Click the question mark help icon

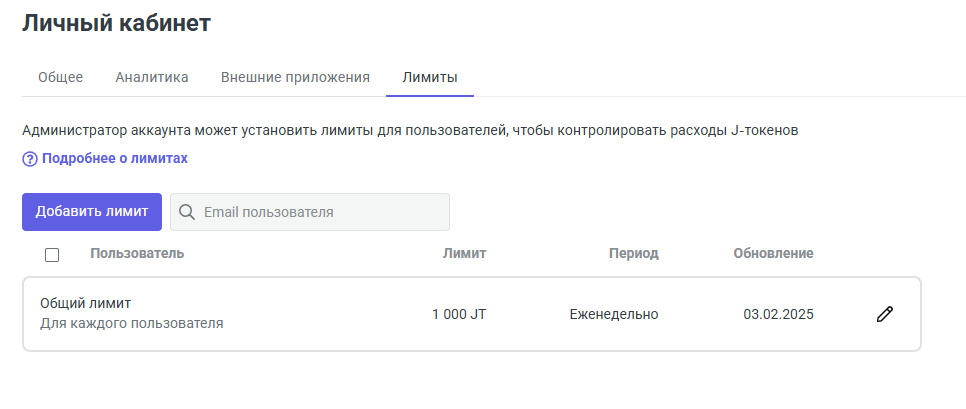point(30,159)
